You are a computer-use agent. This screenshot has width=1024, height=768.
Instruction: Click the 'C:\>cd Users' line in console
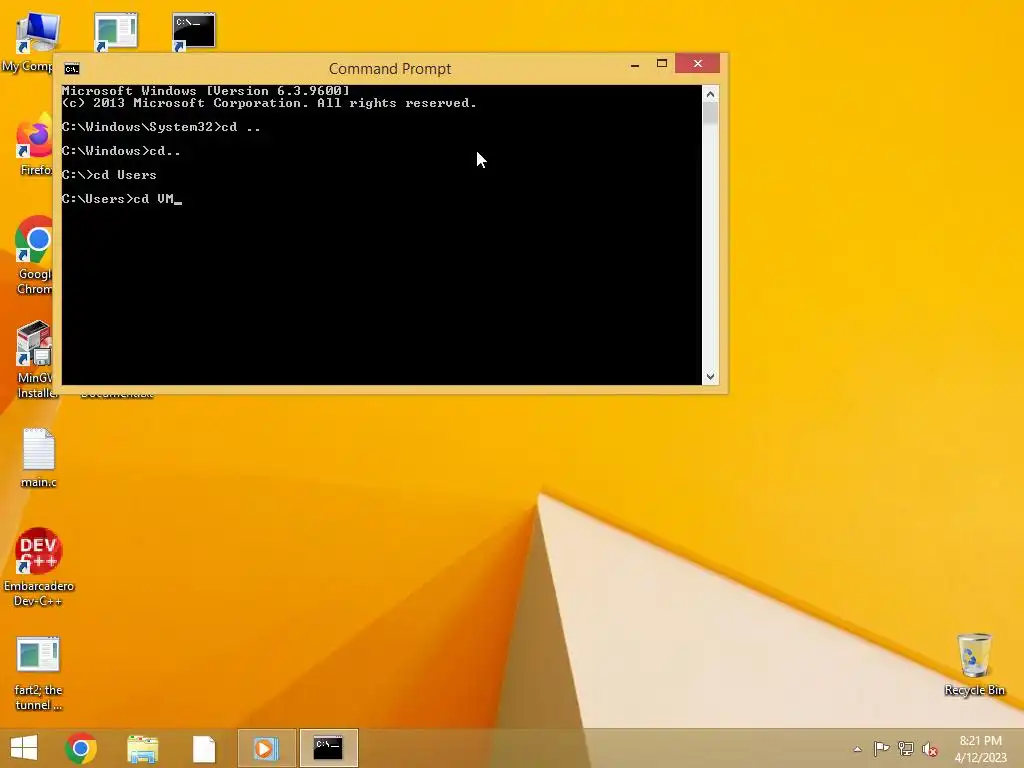[109, 174]
